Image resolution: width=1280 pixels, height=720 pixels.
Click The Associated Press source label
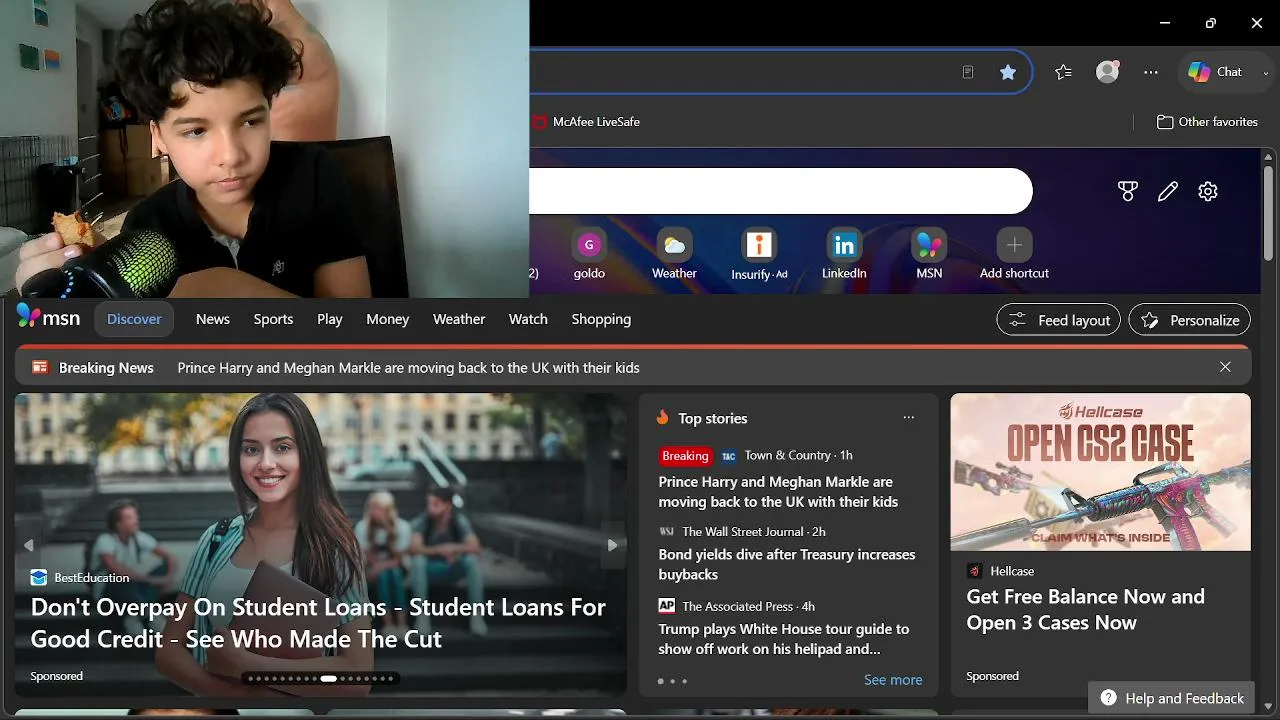[737, 606]
